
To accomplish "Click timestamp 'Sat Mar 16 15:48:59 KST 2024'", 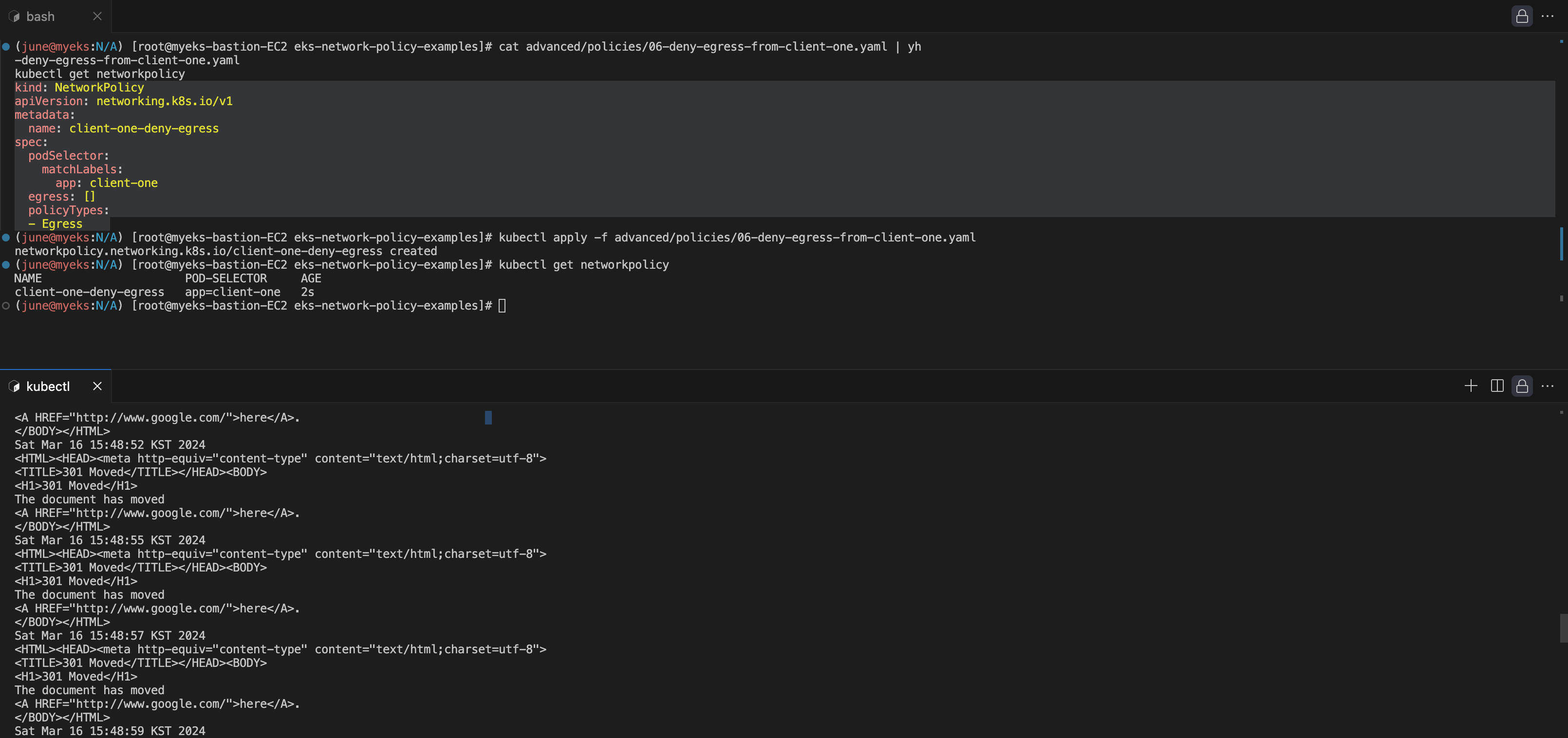I will coord(110,731).
